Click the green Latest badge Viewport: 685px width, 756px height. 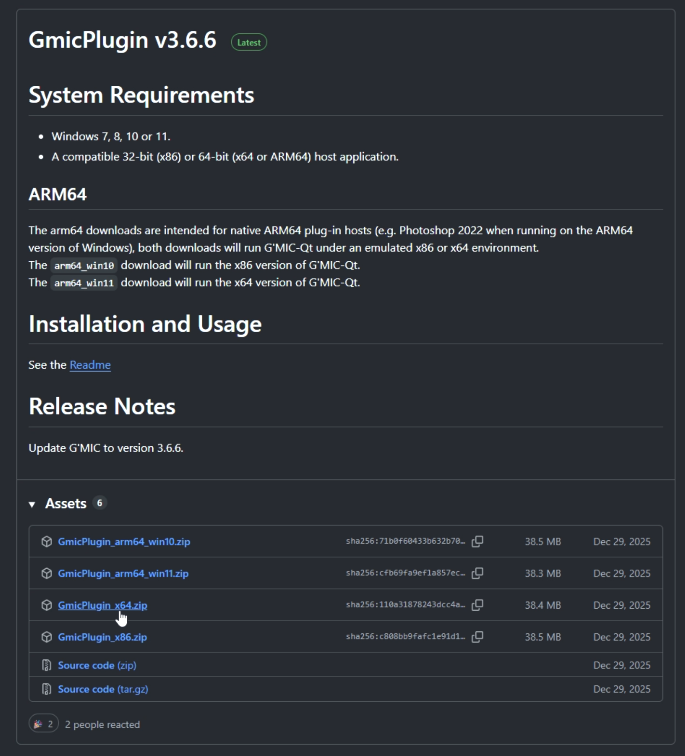click(x=248, y=43)
